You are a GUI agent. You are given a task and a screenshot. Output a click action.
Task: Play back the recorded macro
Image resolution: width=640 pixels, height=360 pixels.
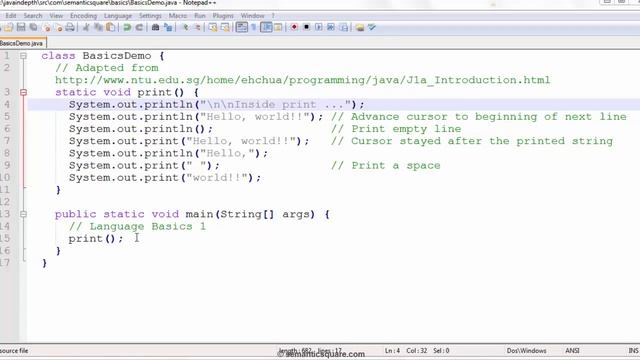318,27
